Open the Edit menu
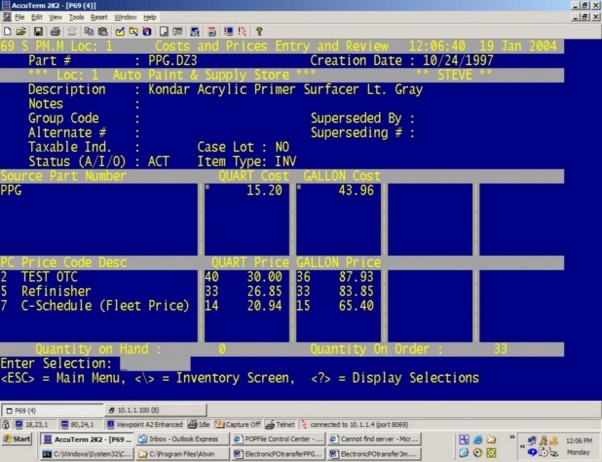Image resolution: width=602 pixels, height=462 pixels. click(x=37, y=17)
